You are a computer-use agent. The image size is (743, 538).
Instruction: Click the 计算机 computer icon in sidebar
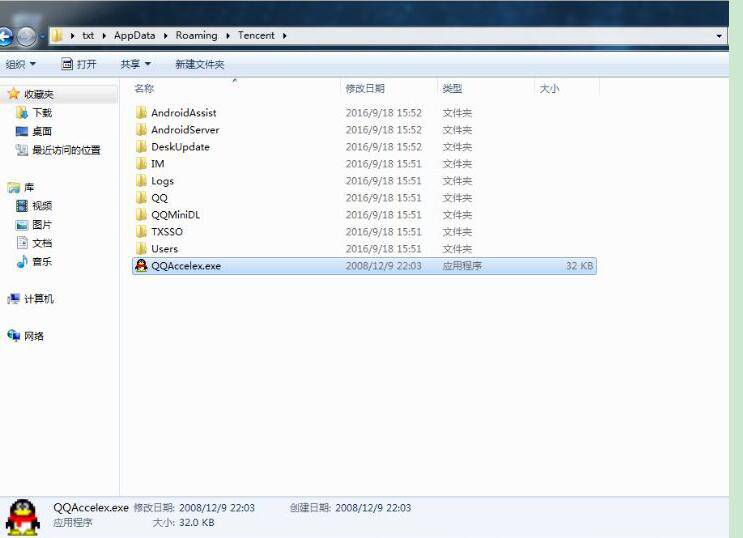click(14, 299)
